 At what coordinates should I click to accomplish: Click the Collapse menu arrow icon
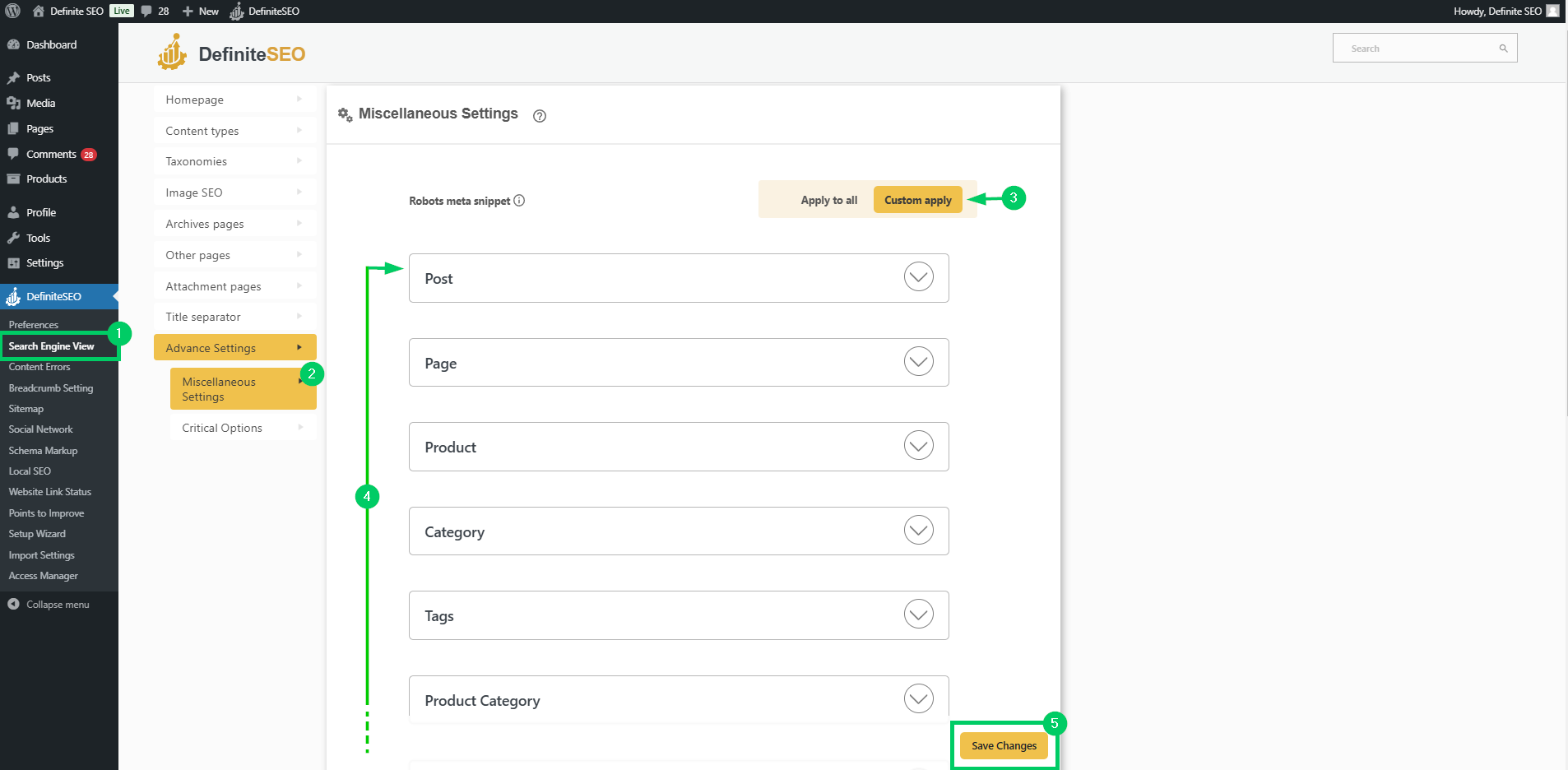point(13,604)
